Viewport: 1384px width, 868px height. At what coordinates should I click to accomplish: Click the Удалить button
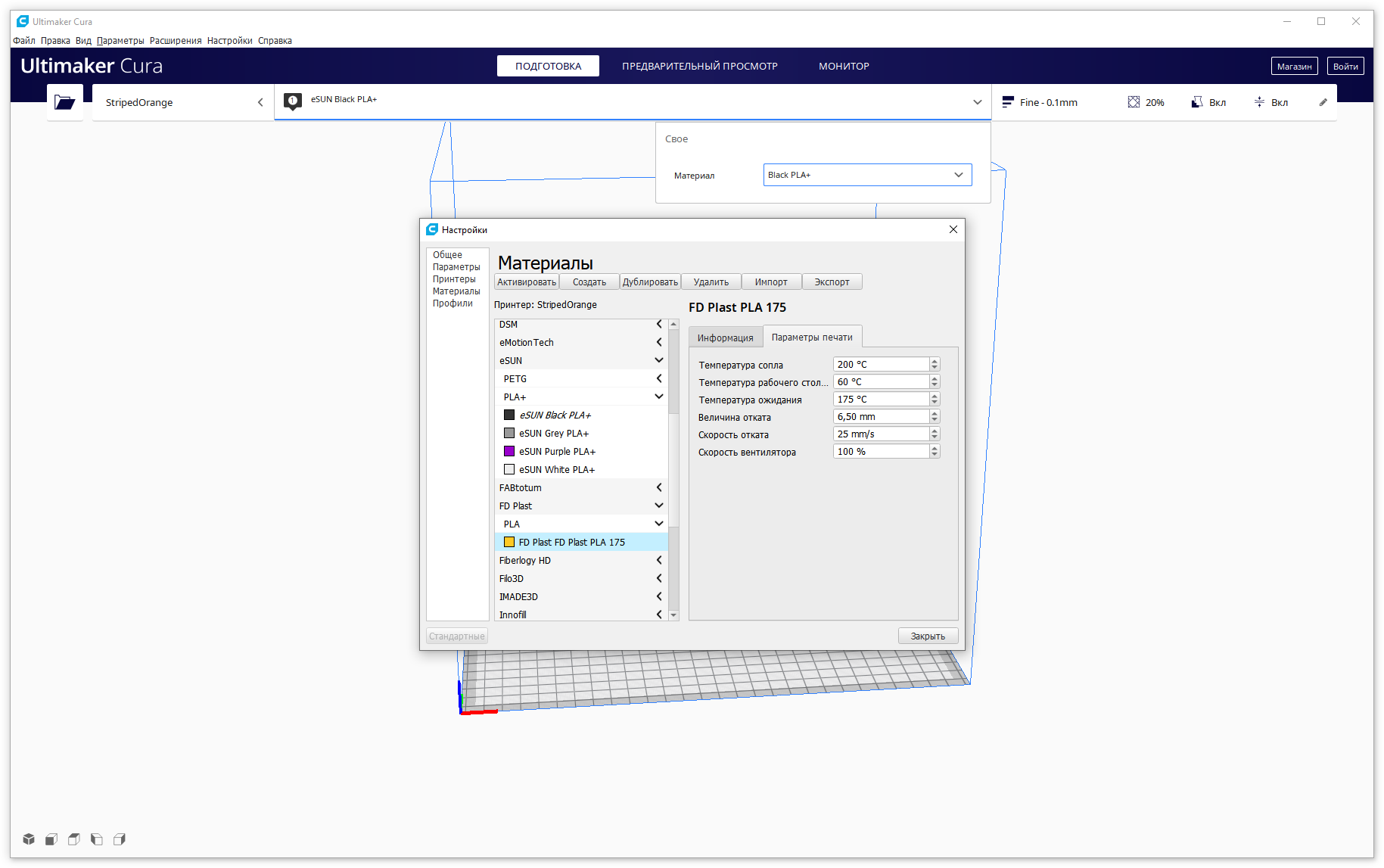[711, 282]
